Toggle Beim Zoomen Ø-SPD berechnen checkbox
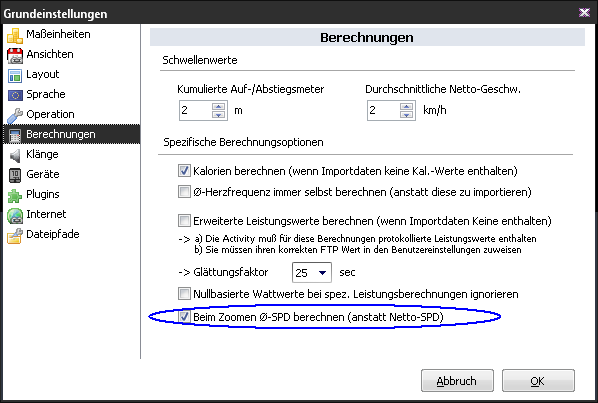 point(184,316)
